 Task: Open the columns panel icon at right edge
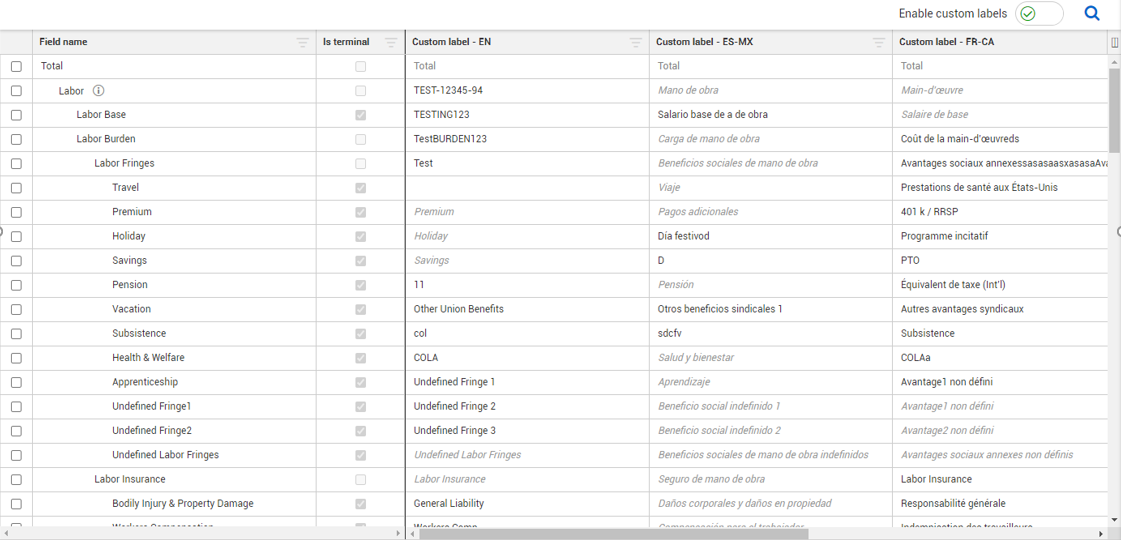[1115, 42]
